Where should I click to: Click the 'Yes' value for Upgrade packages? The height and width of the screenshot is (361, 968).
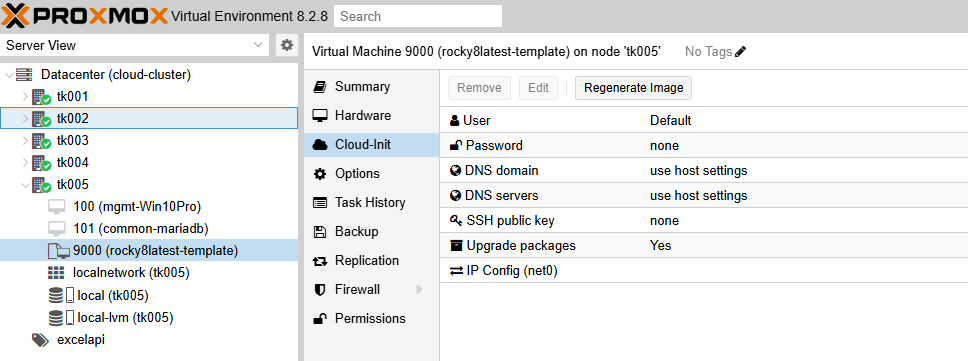(661, 246)
